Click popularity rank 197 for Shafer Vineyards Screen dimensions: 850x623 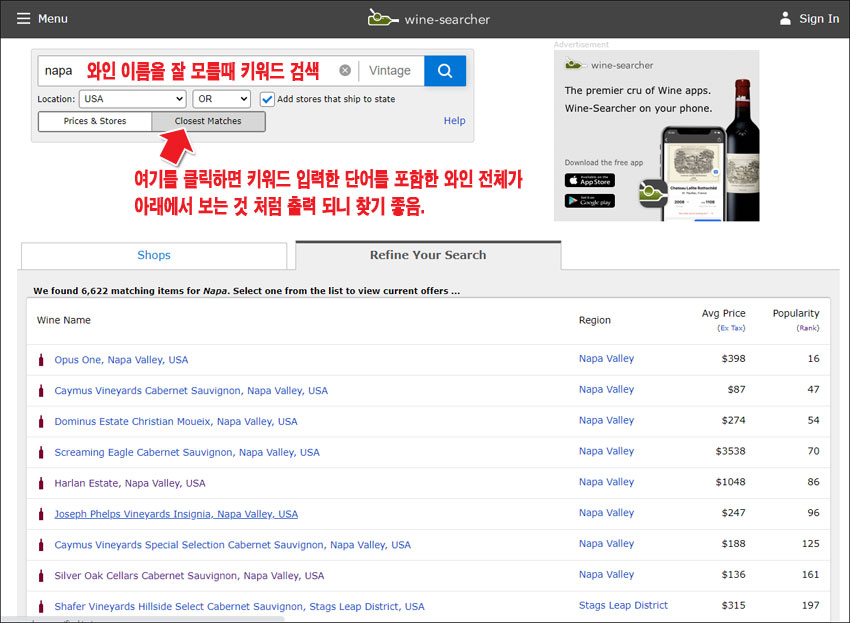click(811, 606)
